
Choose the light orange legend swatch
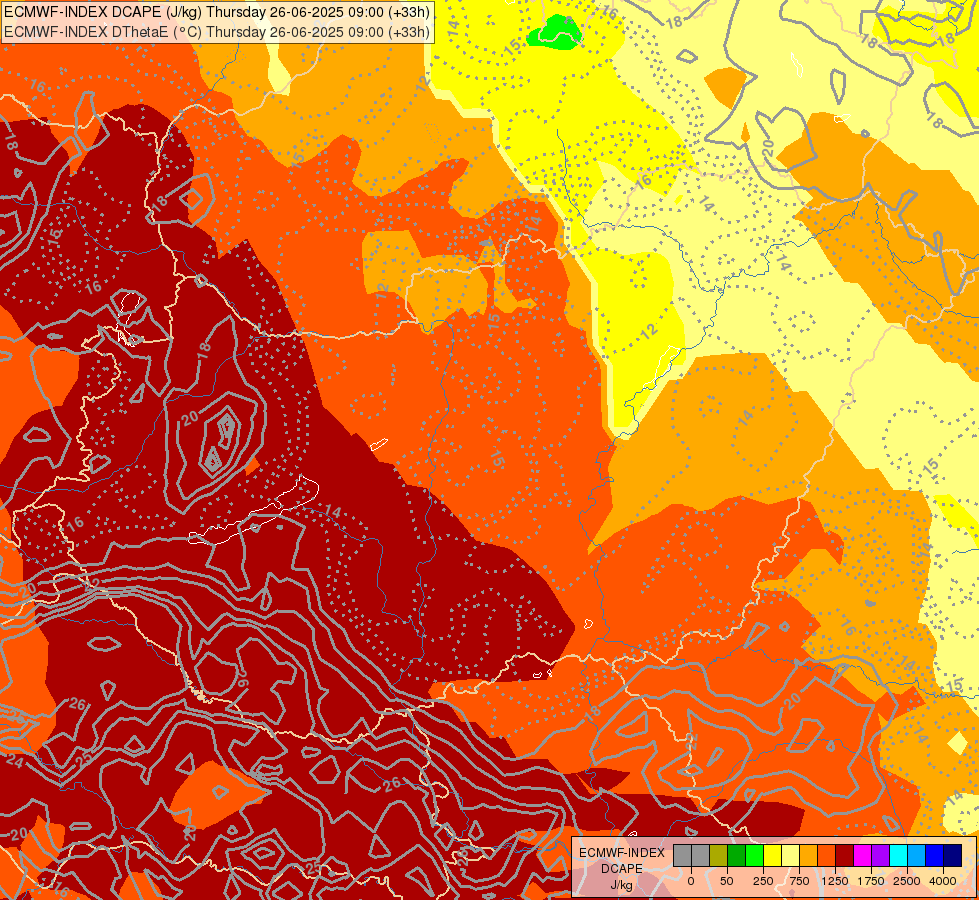(809, 856)
